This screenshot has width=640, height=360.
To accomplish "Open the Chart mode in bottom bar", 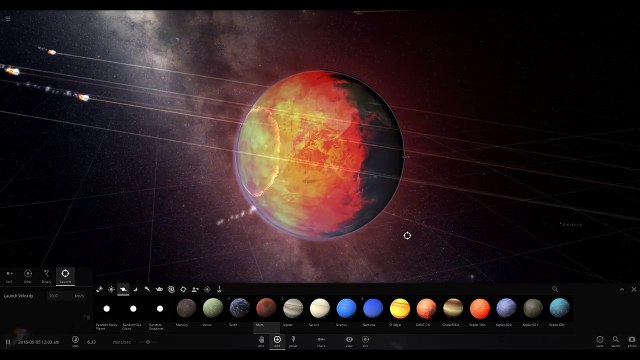I will [x=321, y=341].
